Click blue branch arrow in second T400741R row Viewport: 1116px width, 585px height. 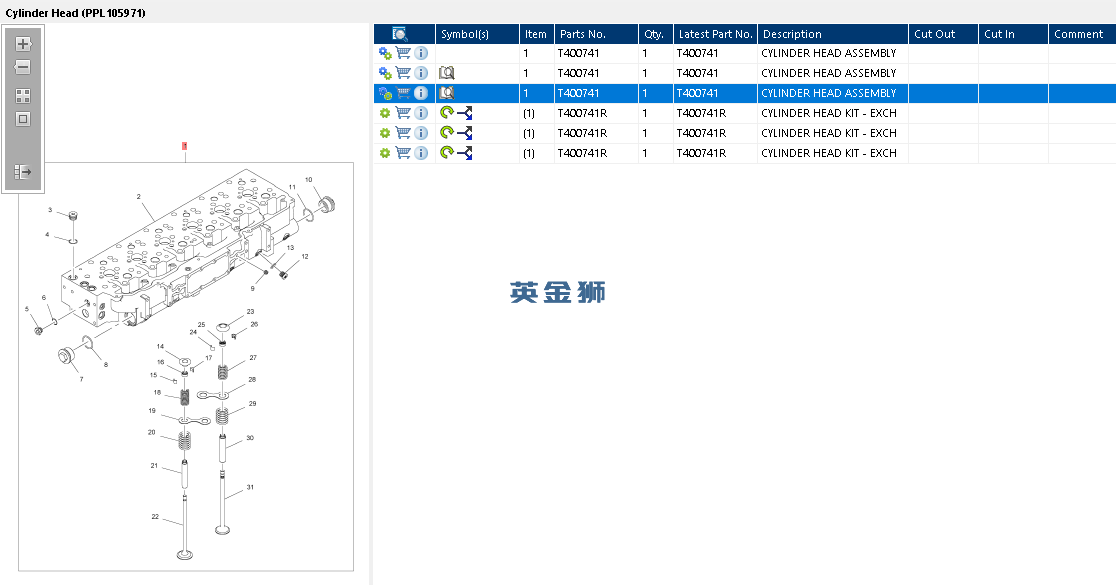click(465, 132)
